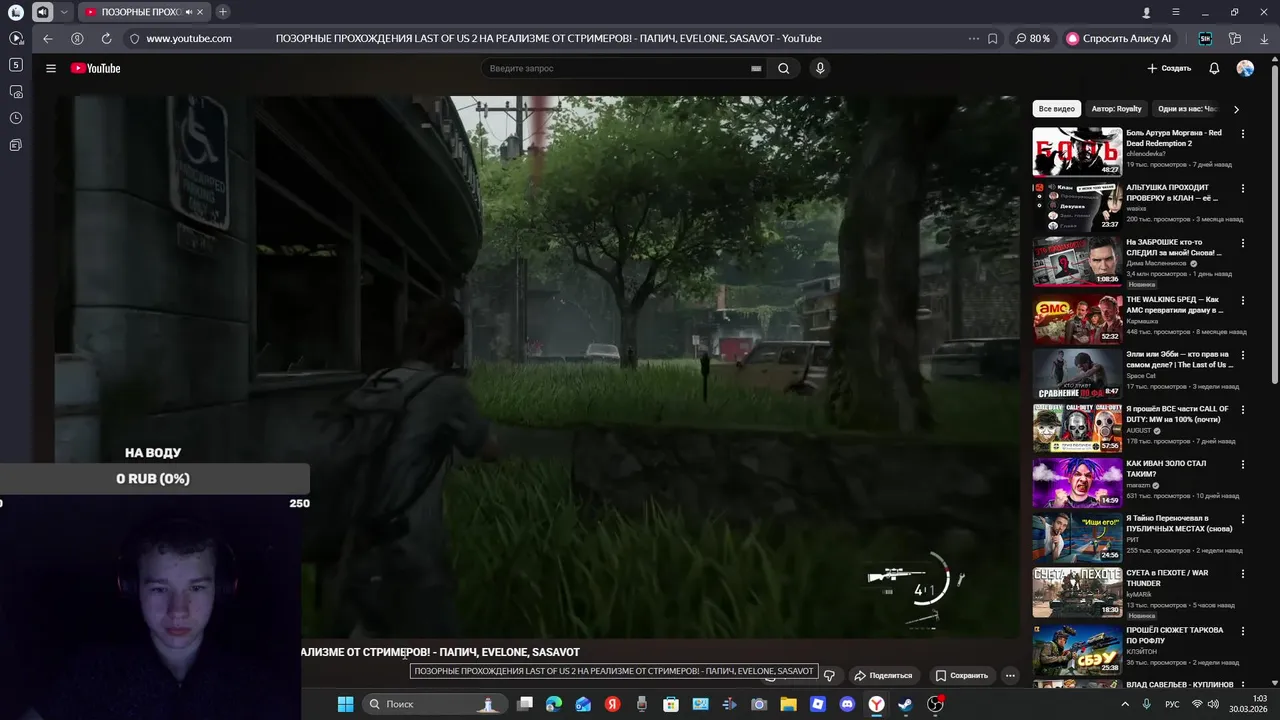Screen dimensions: 1280x720
Task: Select the Все видео filter chip
Action: pos(1056,109)
